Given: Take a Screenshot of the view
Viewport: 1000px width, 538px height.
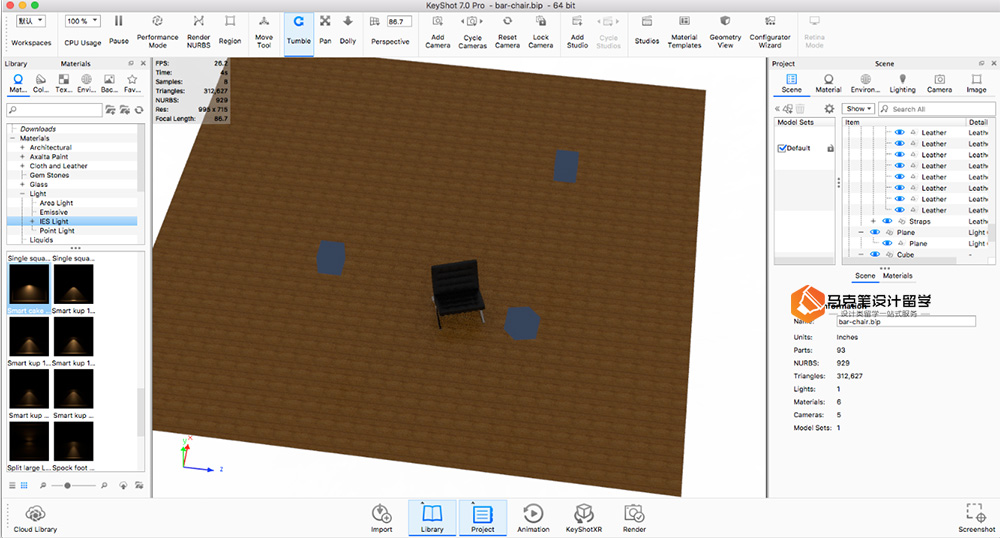Looking at the screenshot, I should [976, 518].
